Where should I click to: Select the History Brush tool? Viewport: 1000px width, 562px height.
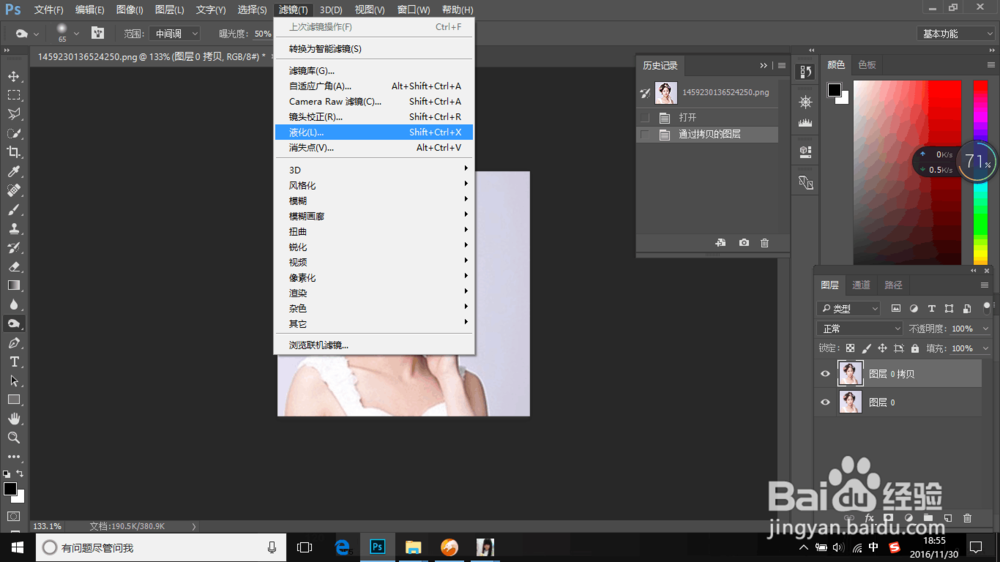(13, 248)
